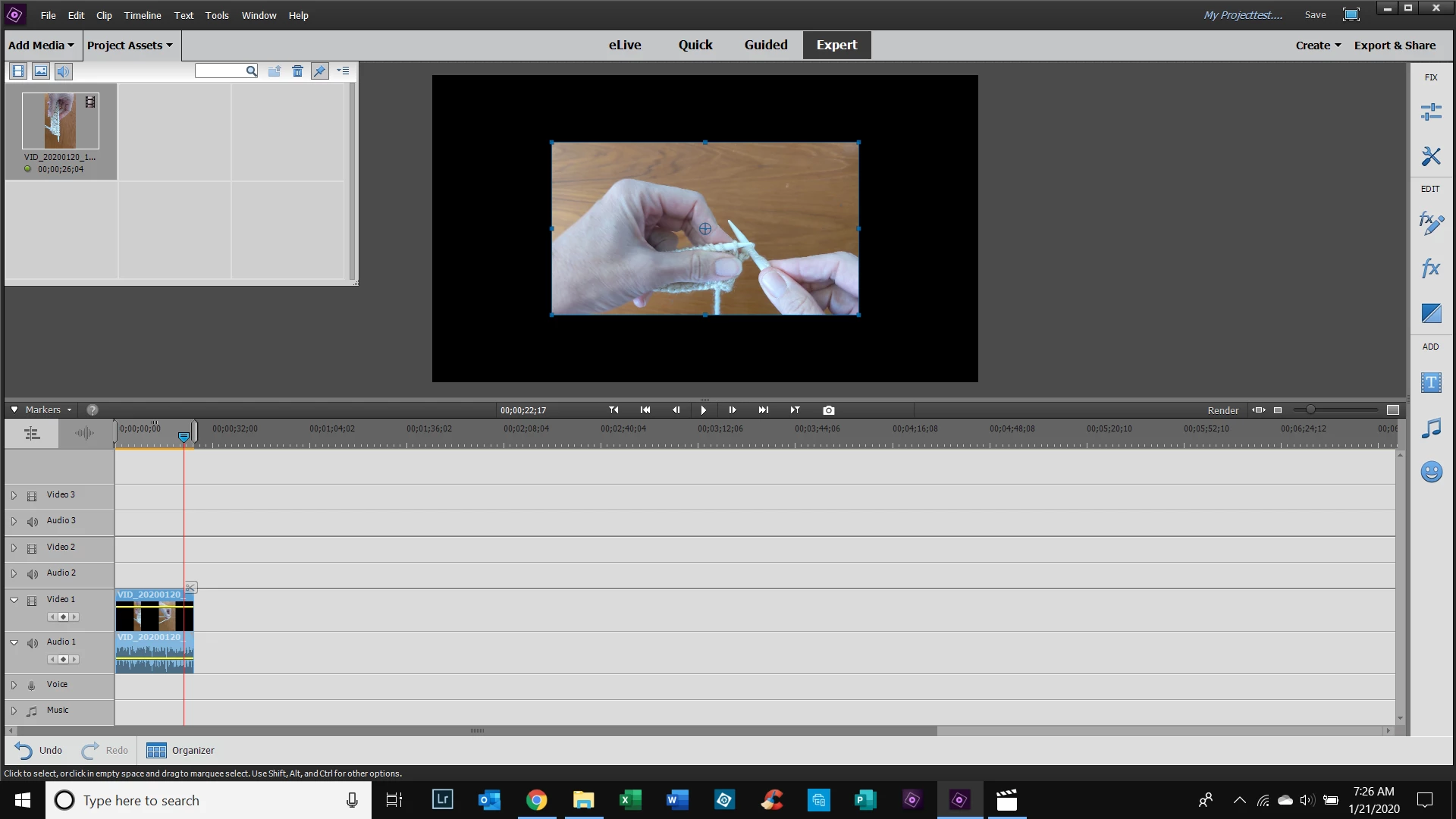1456x819 pixels.
Task: Open the Transitions panel icon
Action: click(1431, 313)
